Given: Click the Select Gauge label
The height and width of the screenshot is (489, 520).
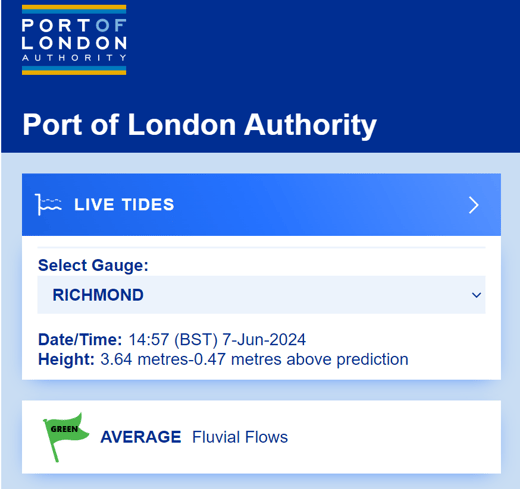Looking at the screenshot, I should (93, 266).
